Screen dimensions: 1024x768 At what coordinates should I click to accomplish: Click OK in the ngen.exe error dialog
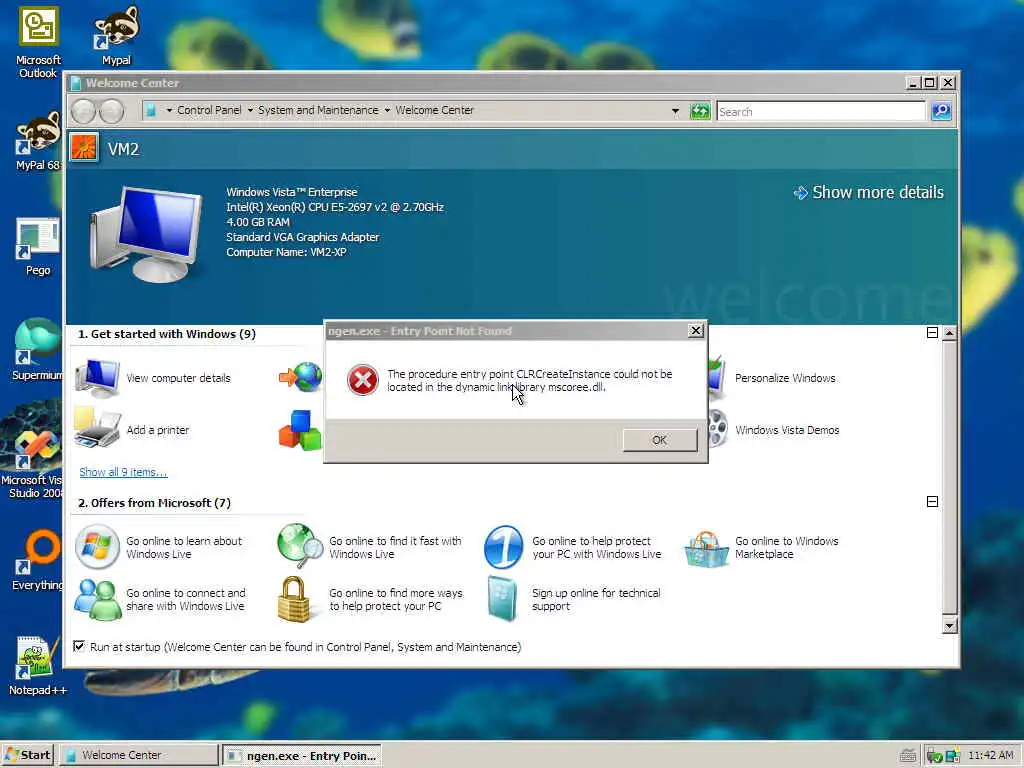click(660, 440)
